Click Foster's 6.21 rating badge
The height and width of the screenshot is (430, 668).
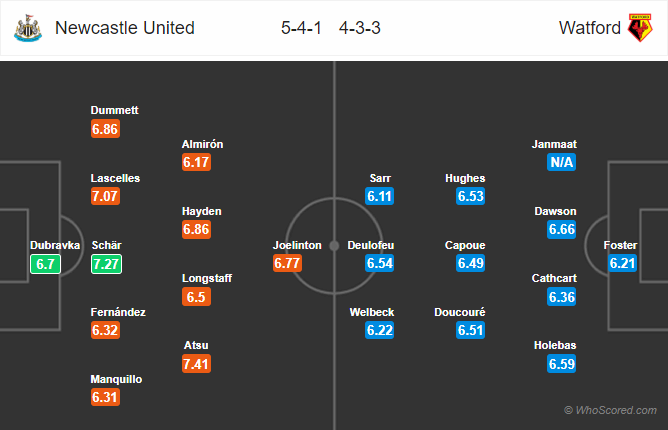[622, 263]
